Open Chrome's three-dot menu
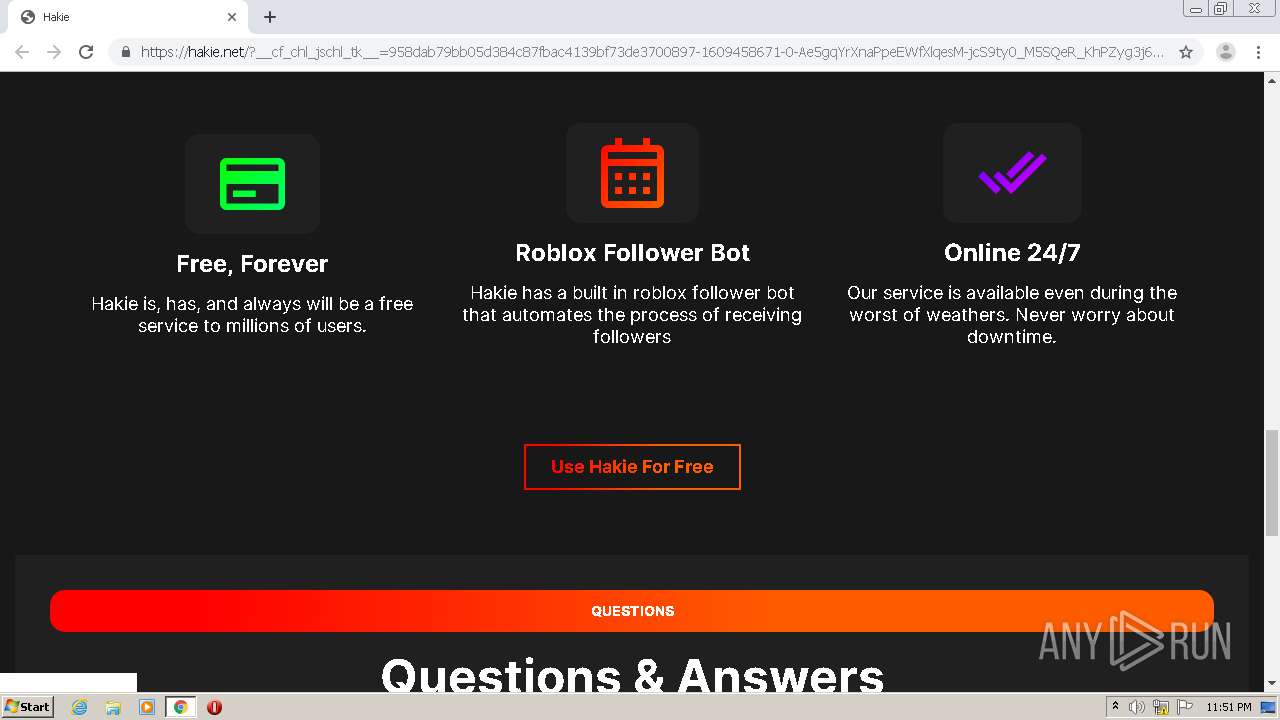Image resolution: width=1280 pixels, height=720 pixels. pyautogui.click(x=1258, y=52)
